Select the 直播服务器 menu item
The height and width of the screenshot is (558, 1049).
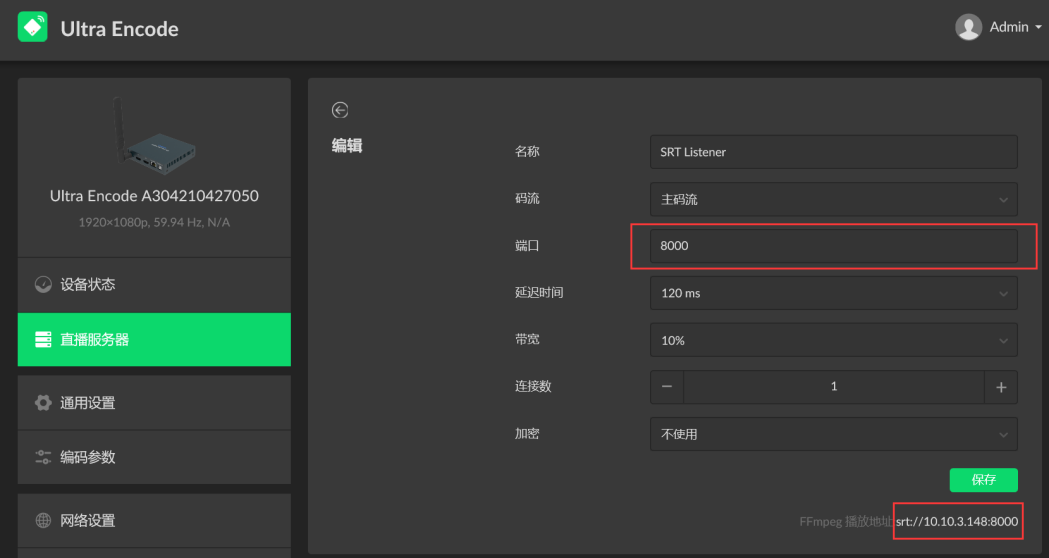(x=155, y=339)
